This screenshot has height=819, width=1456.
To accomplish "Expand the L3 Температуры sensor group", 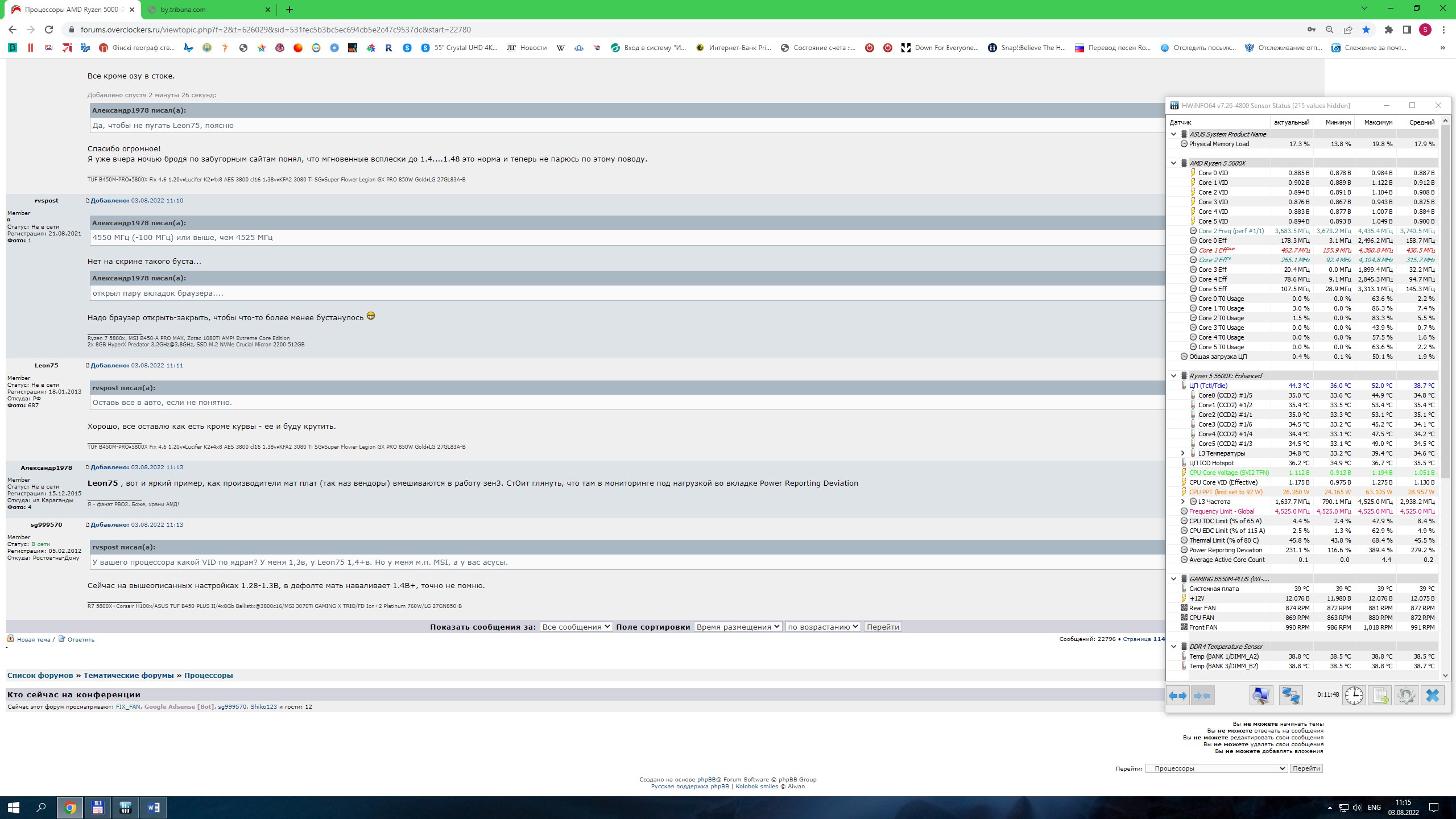I will tap(1182, 453).
